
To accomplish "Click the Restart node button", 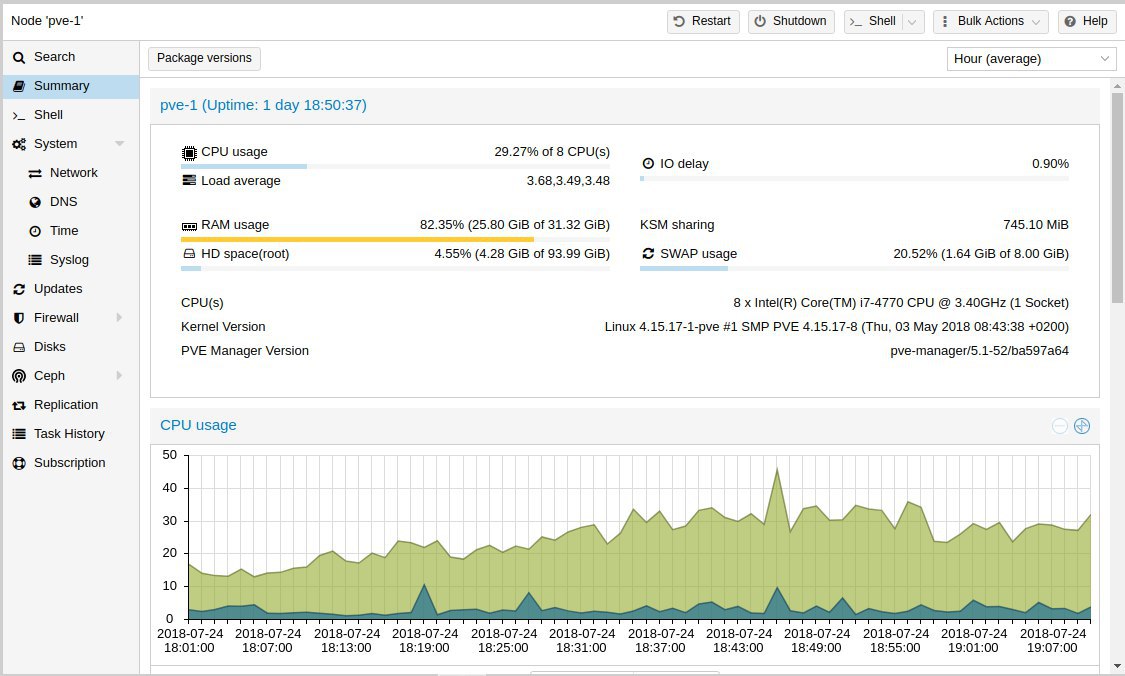I will point(703,22).
